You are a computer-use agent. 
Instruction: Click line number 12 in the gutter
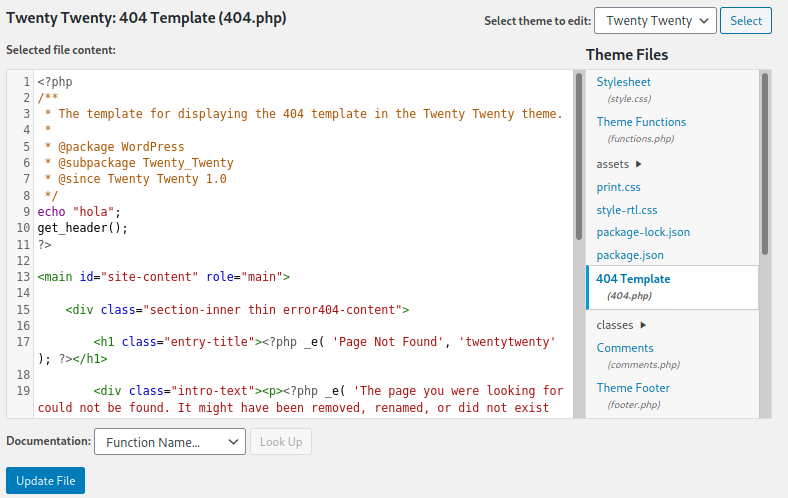pyautogui.click(x=23, y=261)
